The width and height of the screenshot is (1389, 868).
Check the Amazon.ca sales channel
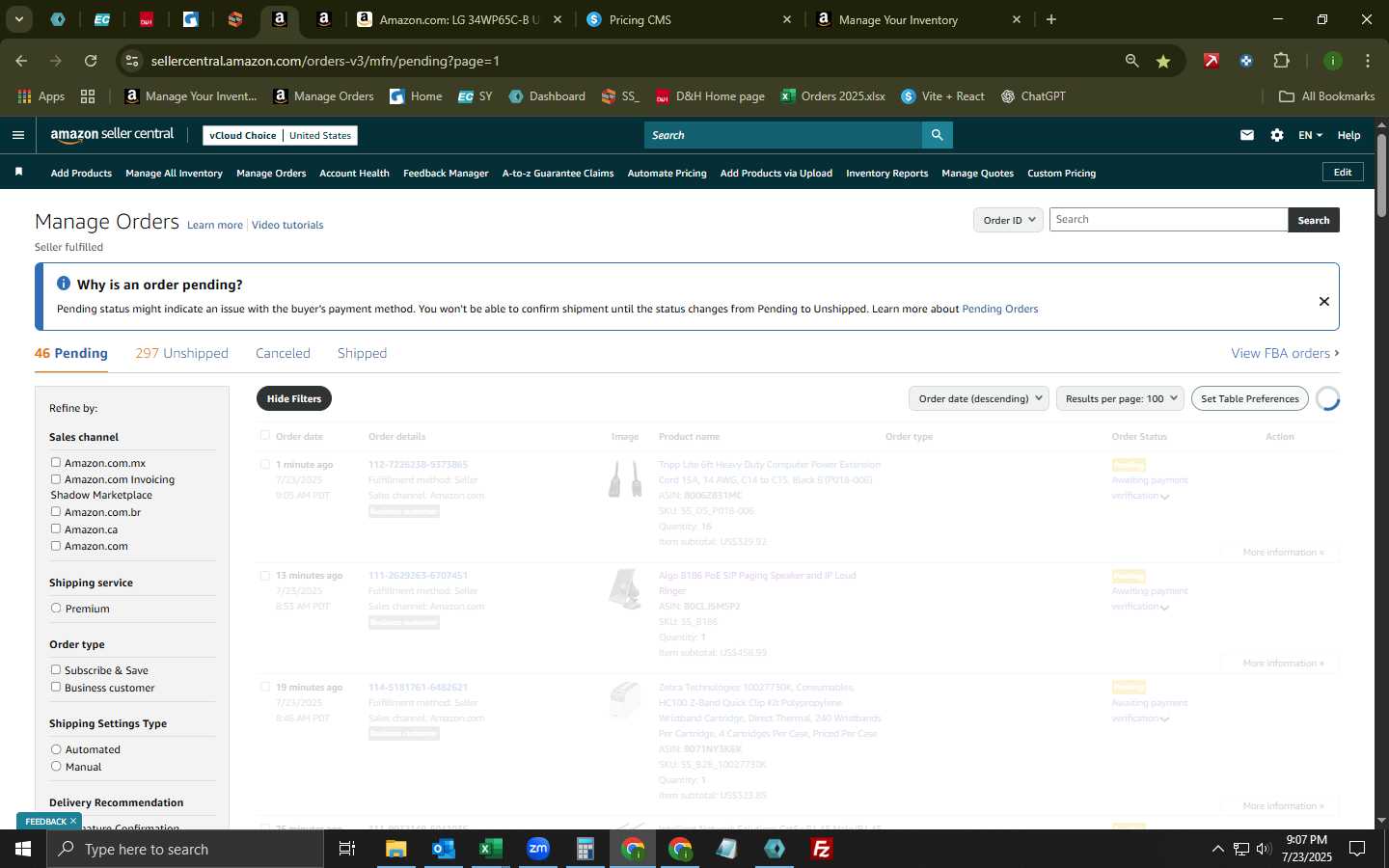(x=56, y=529)
